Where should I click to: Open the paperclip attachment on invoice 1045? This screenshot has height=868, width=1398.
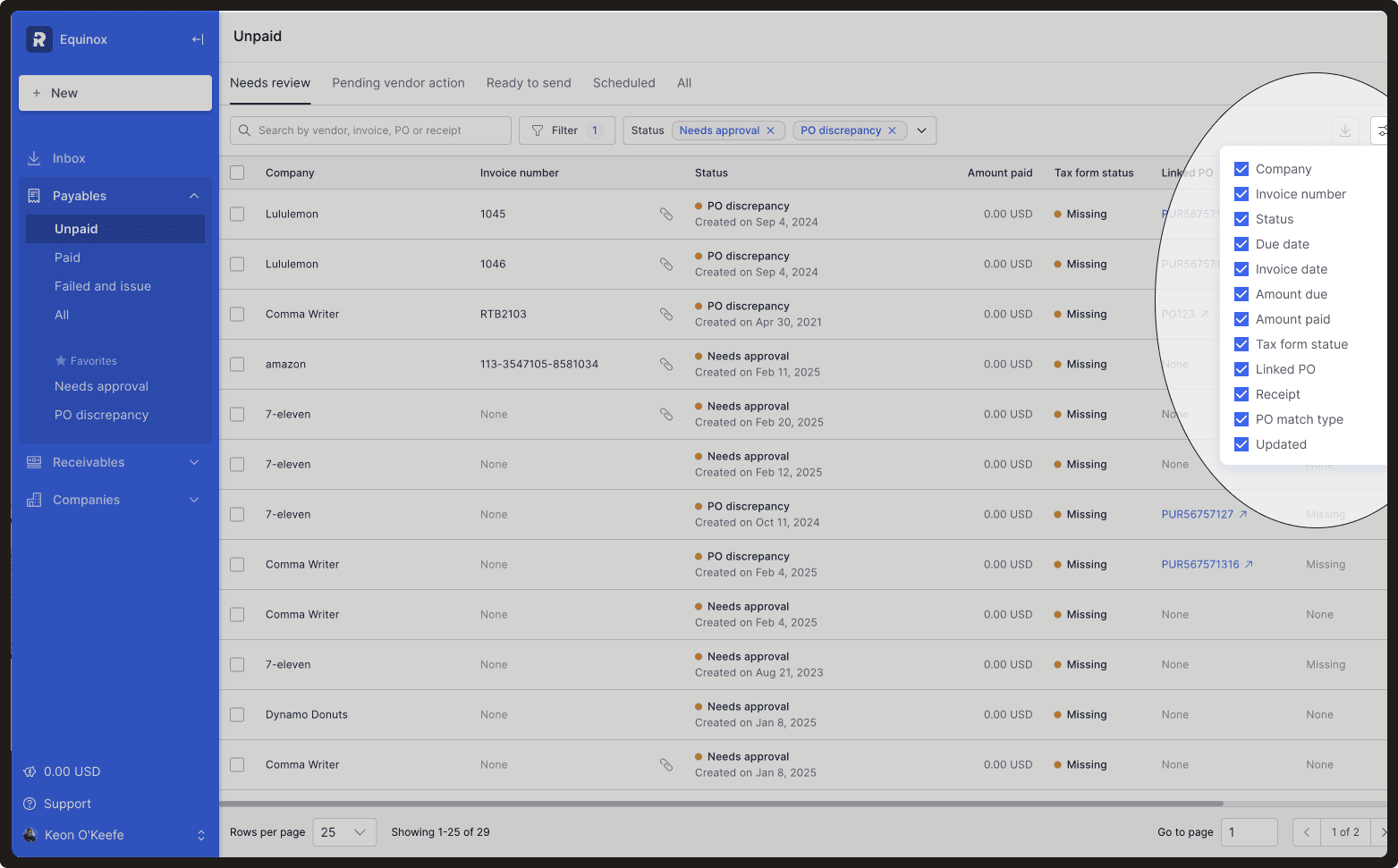pos(666,214)
